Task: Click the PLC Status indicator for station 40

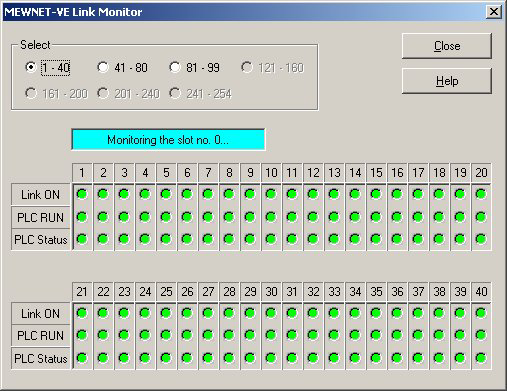Action: coord(481,358)
